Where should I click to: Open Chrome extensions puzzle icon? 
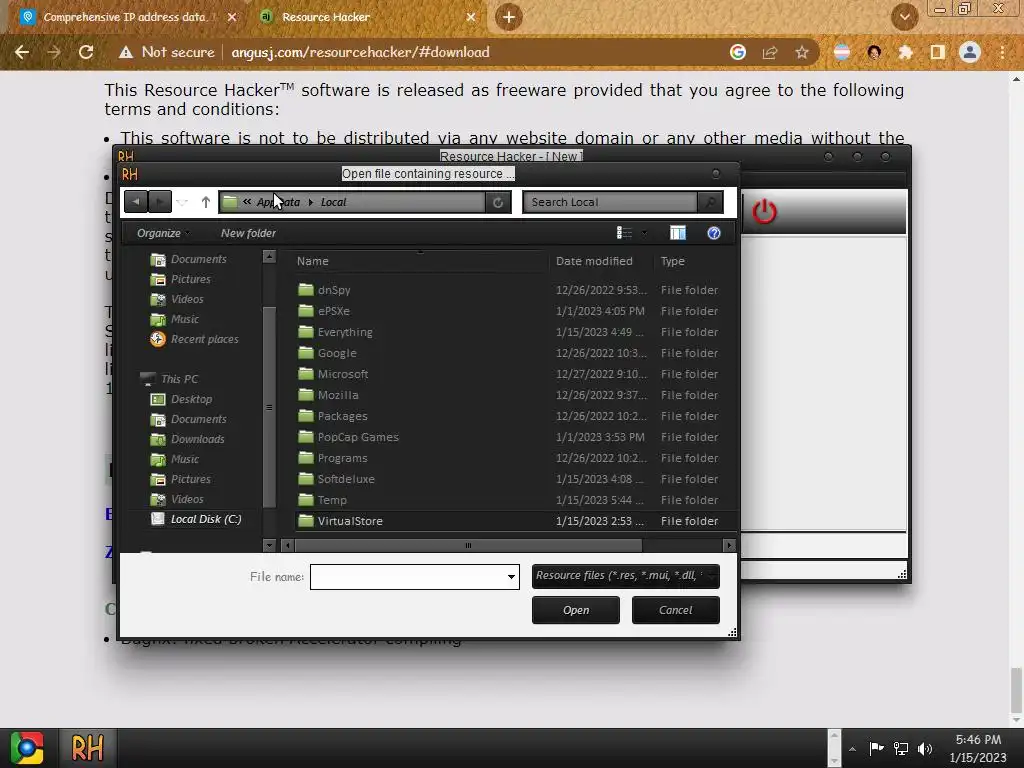tap(906, 52)
